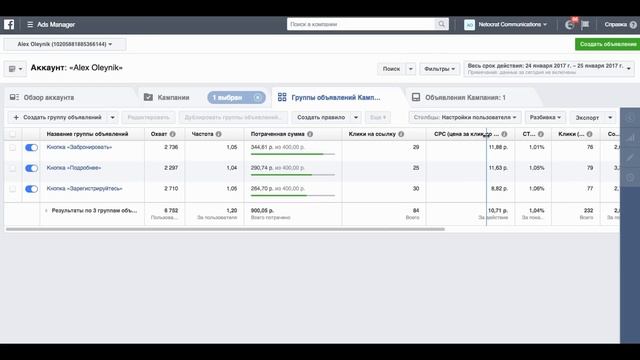The height and width of the screenshot is (360, 640).
Task: Open the Столбцы: Настройки пользователя dropdown
Action: pos(465,118)
